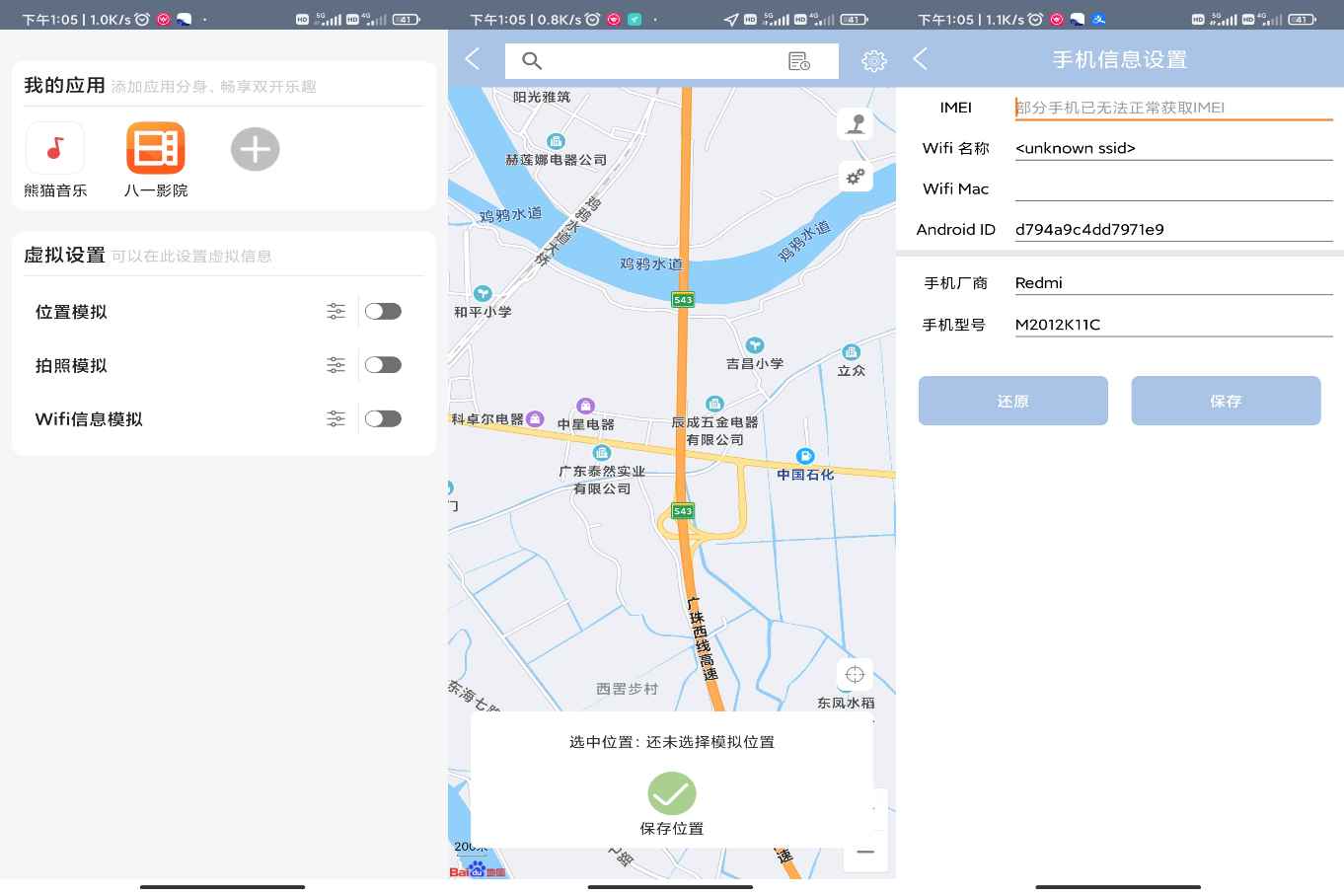The width and height of the screenshot is (1344, 896).
Task: Enable the 位置模拟 switch
Action: (383, 312)
